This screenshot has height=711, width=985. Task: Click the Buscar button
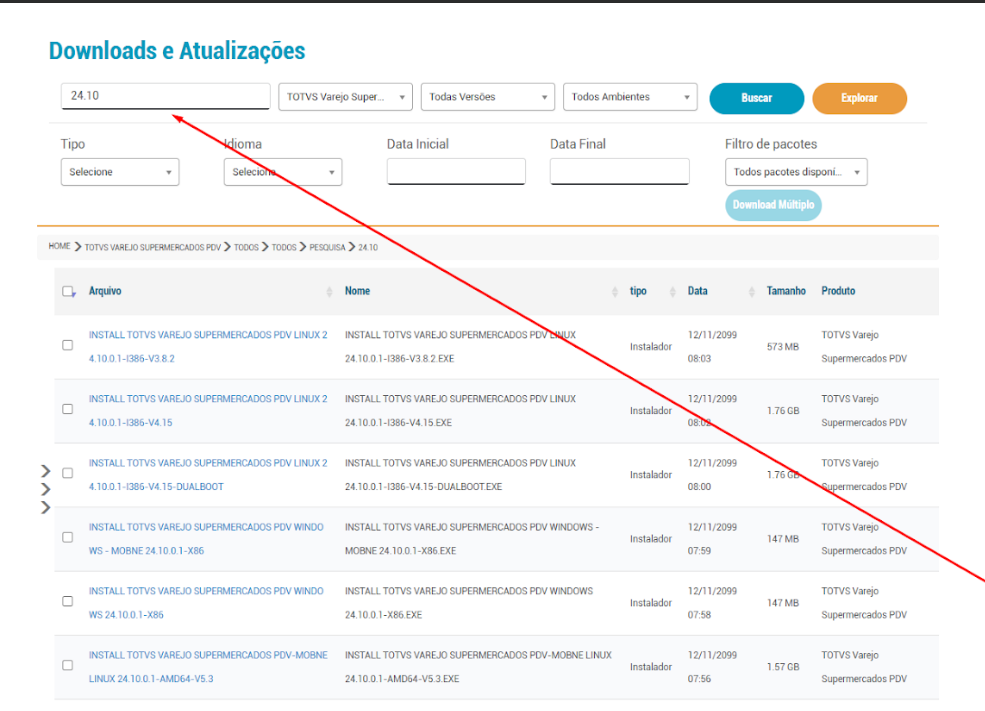point(756,98)
